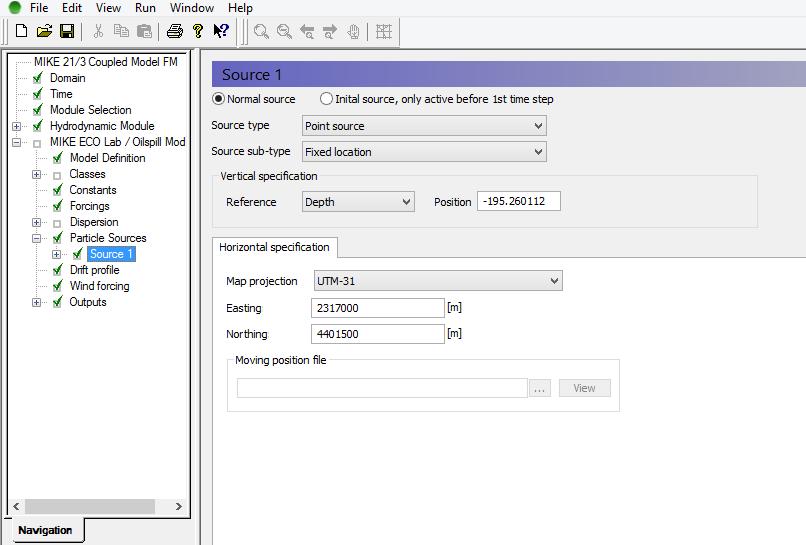
Task: Open the Help menu
Action: click(241, 8)
